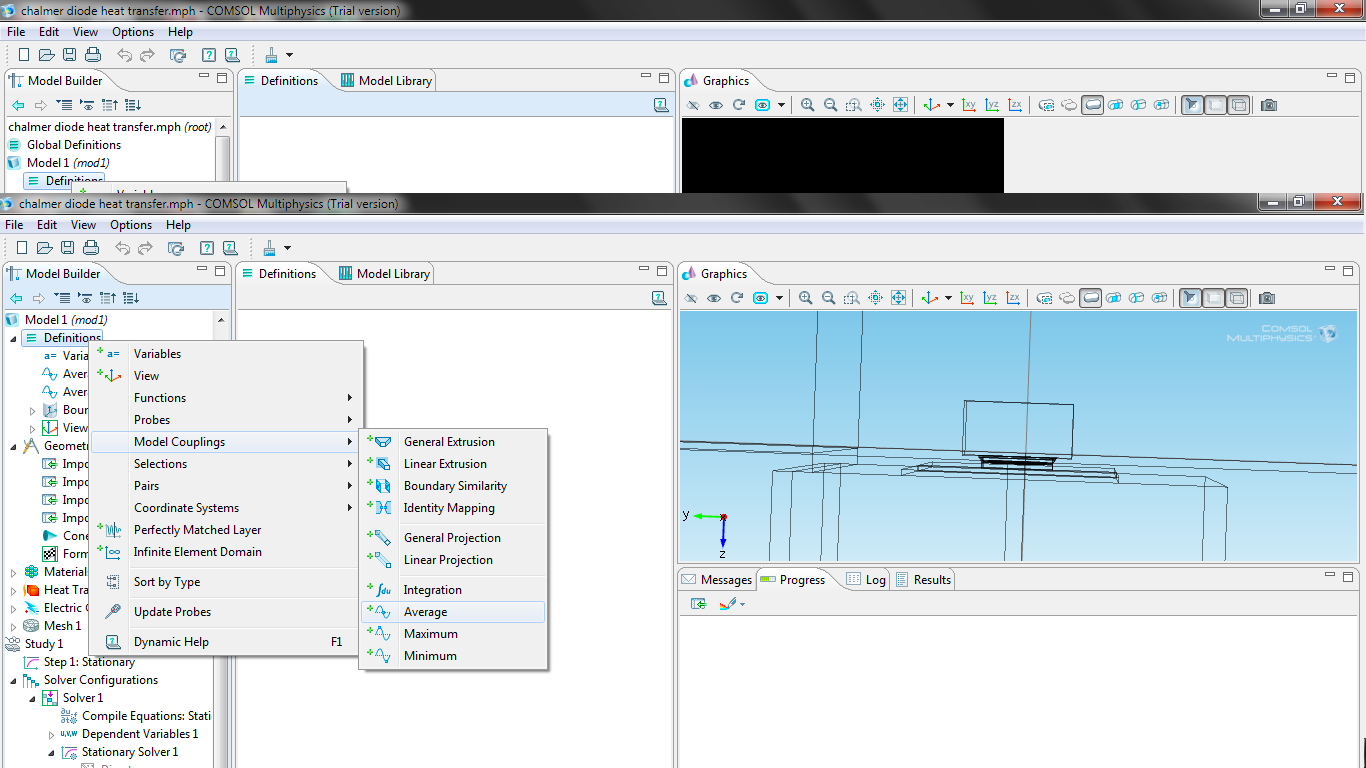This screenshot has height=768, width=1366.
Task: Maximize front Graphics panel with its square icon
Action: 1350,270
